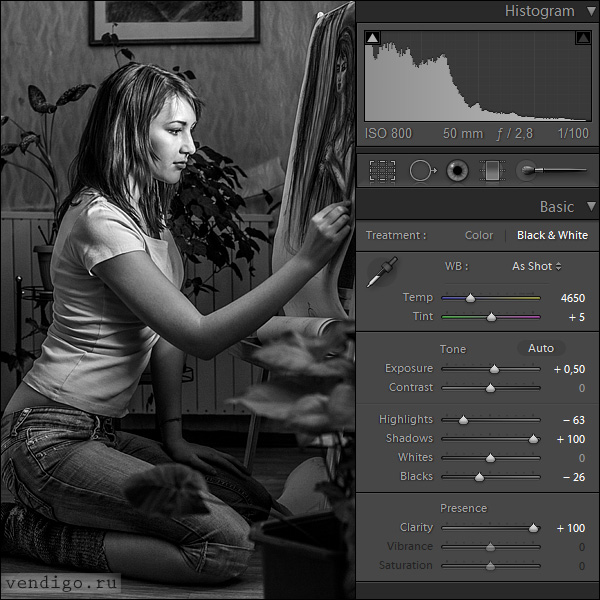The image size is (600, 600).
Task: Click the Shadows slider handle
Action: (533, 439)
